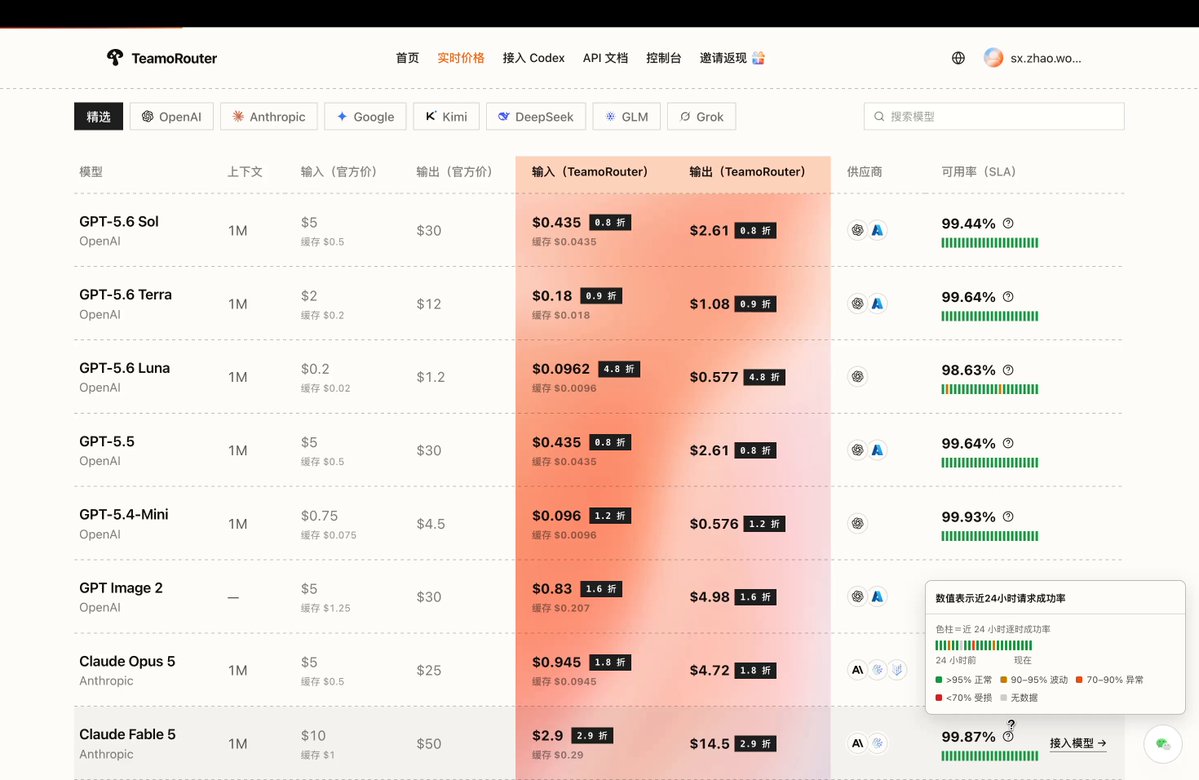
Task: Click the 99.44% availability value
Action: (x=968, y=223)
